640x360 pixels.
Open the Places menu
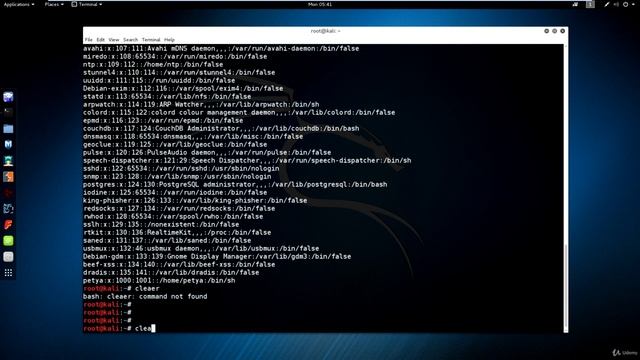coord(54,4)
